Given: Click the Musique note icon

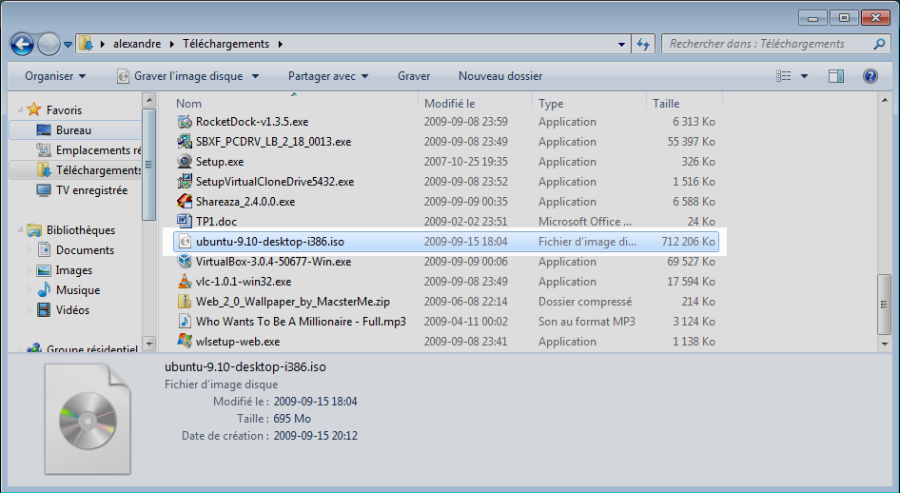Looking at the screenshot, I should [44, 290].
